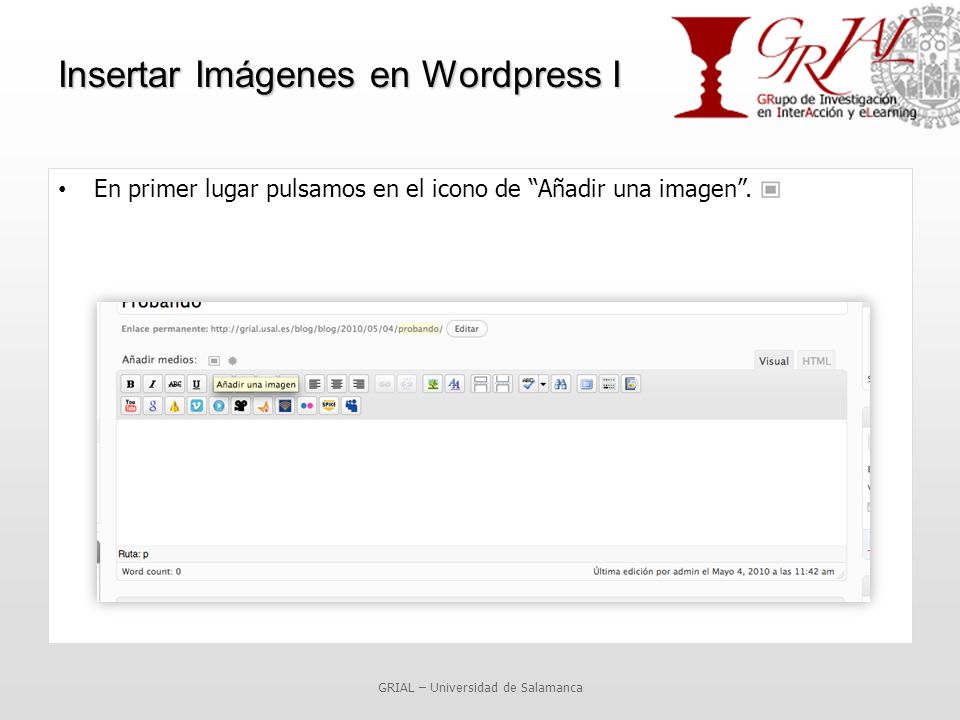Click the 'Ruta: p' path text
Image resolution: width=960 pixels, height=720 pixels.
click(133, 553)
